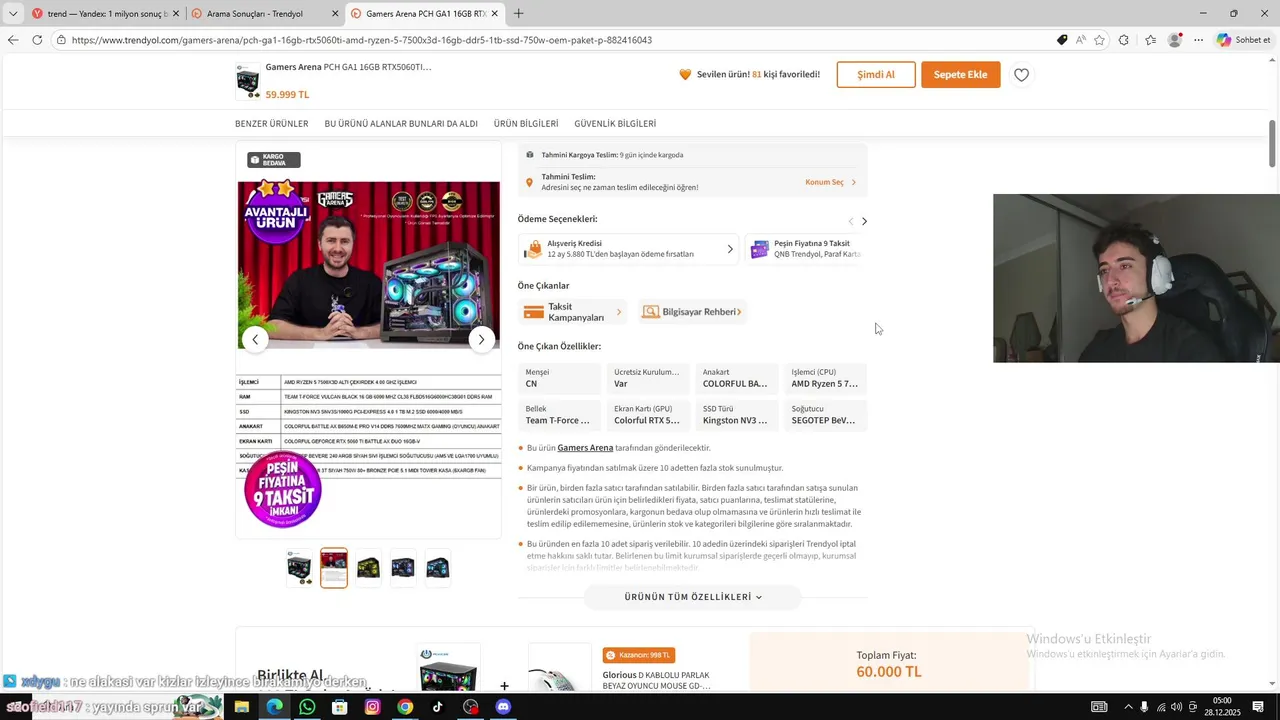
Task: Open the notification center icon
Action: [x=1258, y=707]
